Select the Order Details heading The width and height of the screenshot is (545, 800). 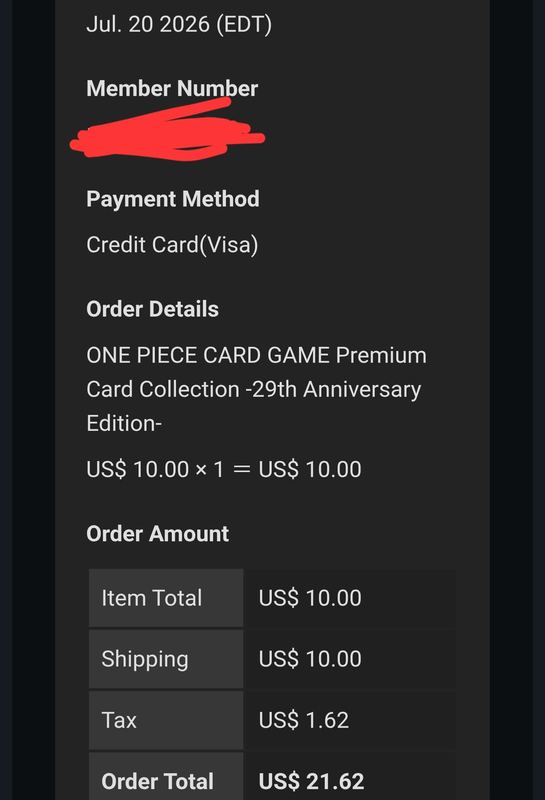[x=153, y=309]
